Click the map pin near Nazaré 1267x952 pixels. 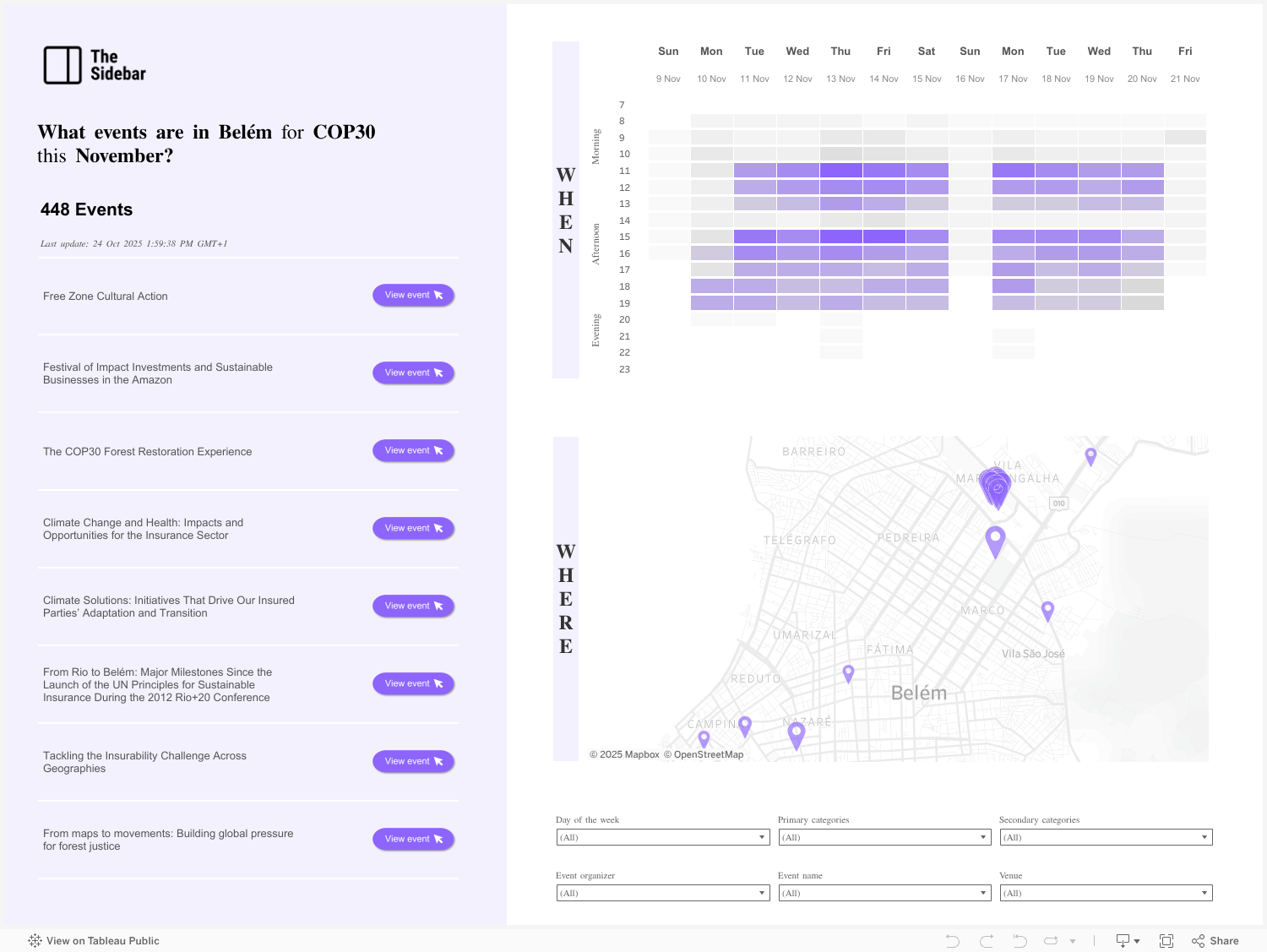pyautogui.click(x=796, y=734)
